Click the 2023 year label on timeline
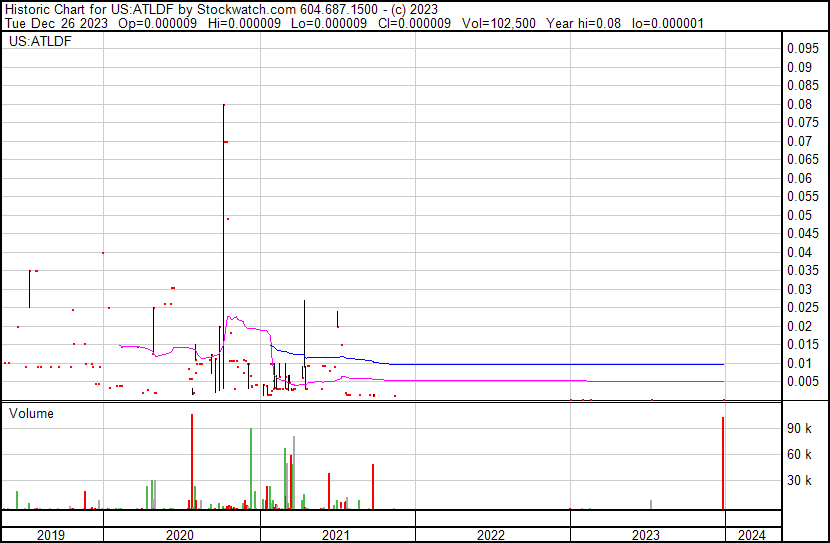Image resolution: width=830 pixels, height=543 pixels. [x=647, y=535]
